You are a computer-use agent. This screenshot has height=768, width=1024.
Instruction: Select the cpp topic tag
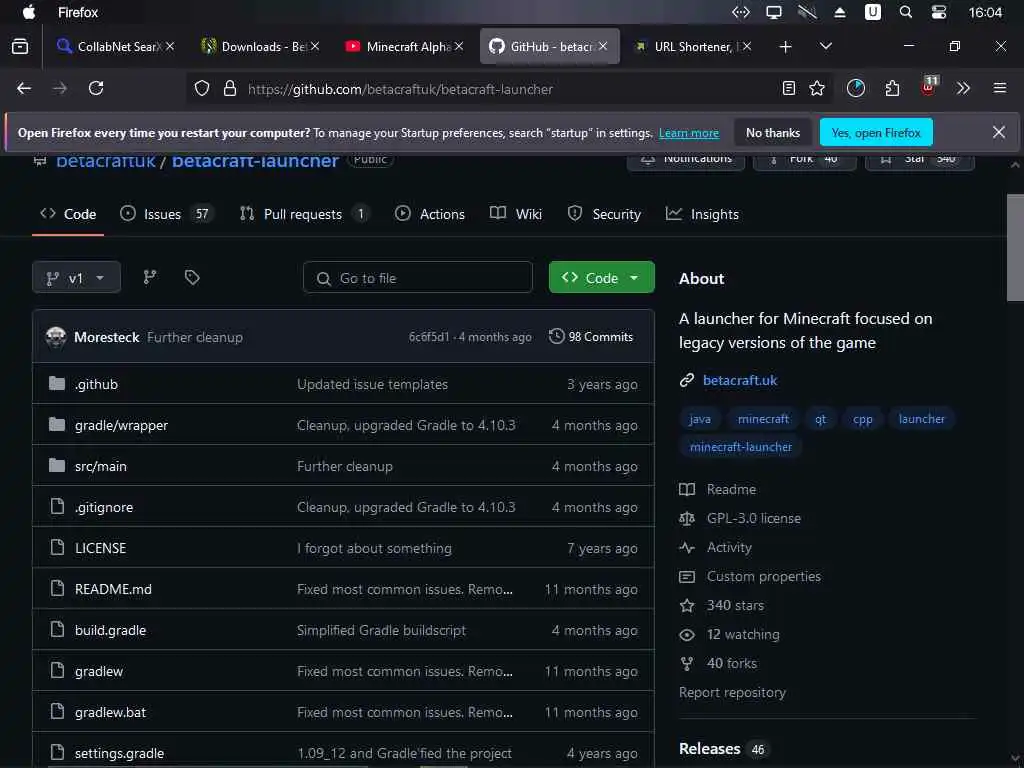click(x=863, y=419)
